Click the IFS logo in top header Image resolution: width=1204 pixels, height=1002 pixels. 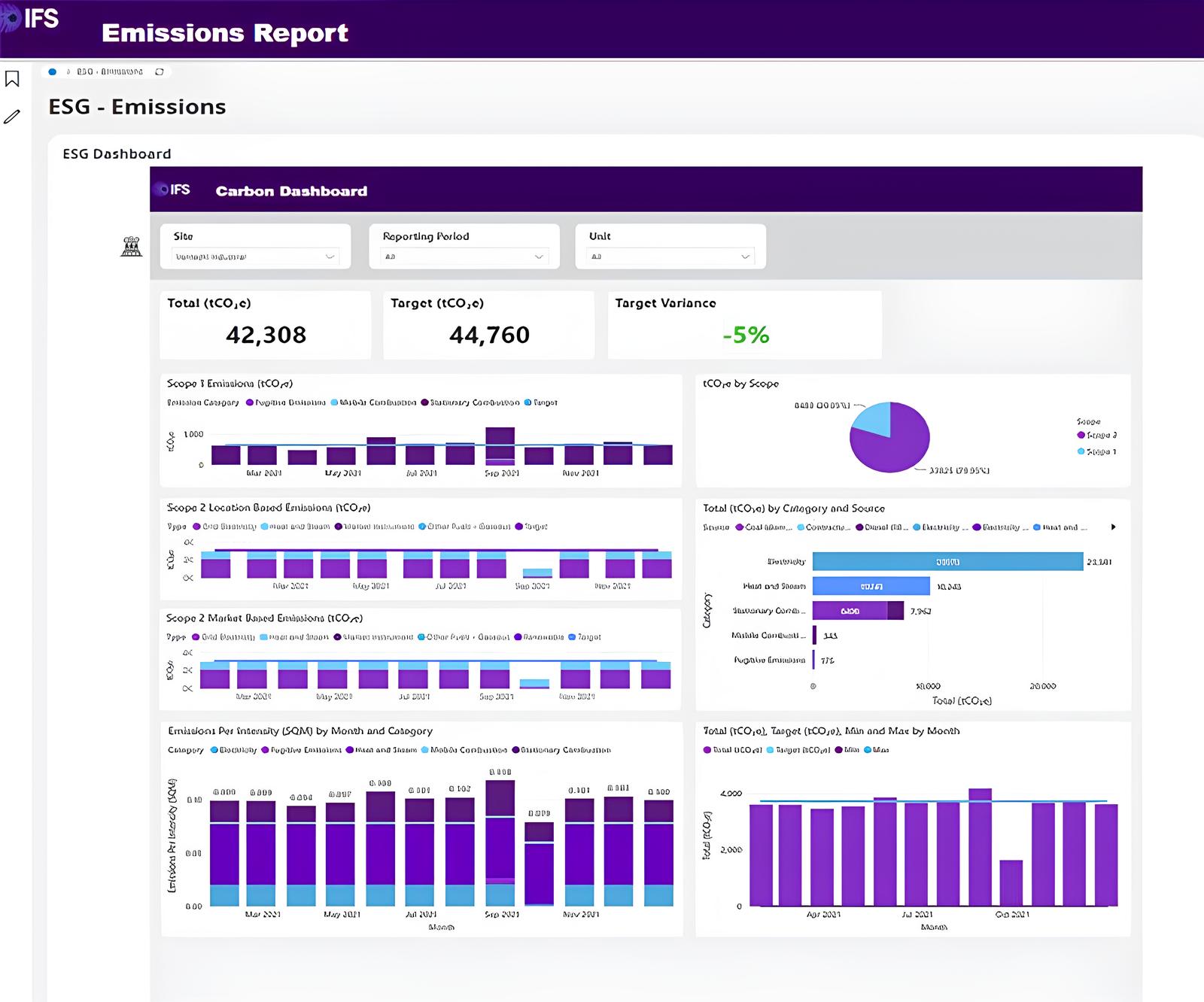point(32,18)
